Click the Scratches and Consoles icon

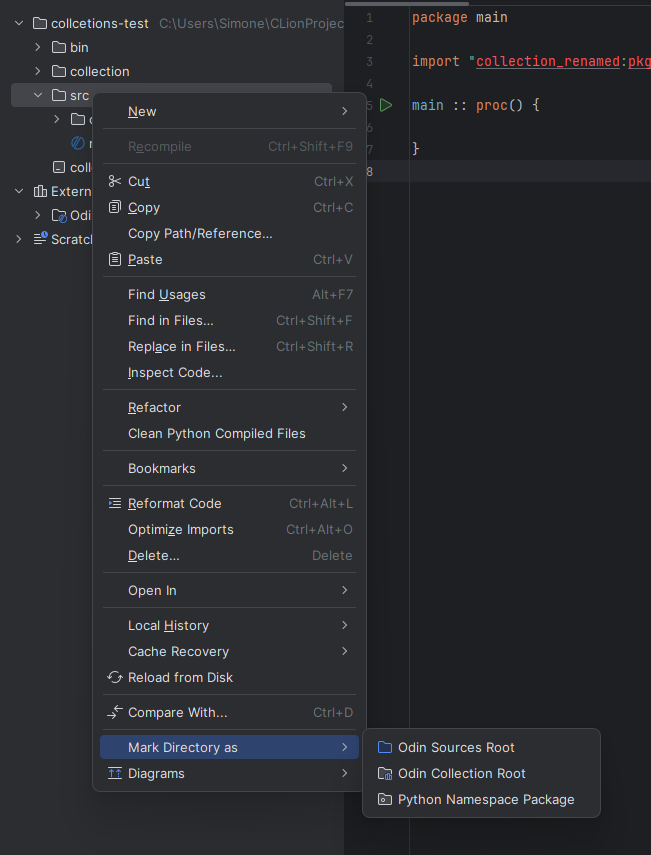[x=40, y=239]
